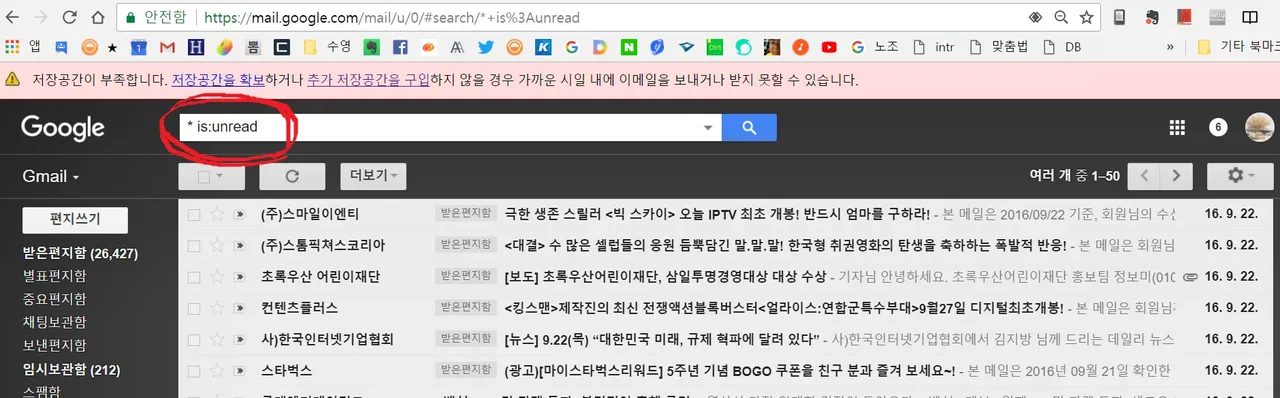Screen dimensions: 1280x398
Task: Click the zoom magnifier in address bar
Action: coord(1061,17)
